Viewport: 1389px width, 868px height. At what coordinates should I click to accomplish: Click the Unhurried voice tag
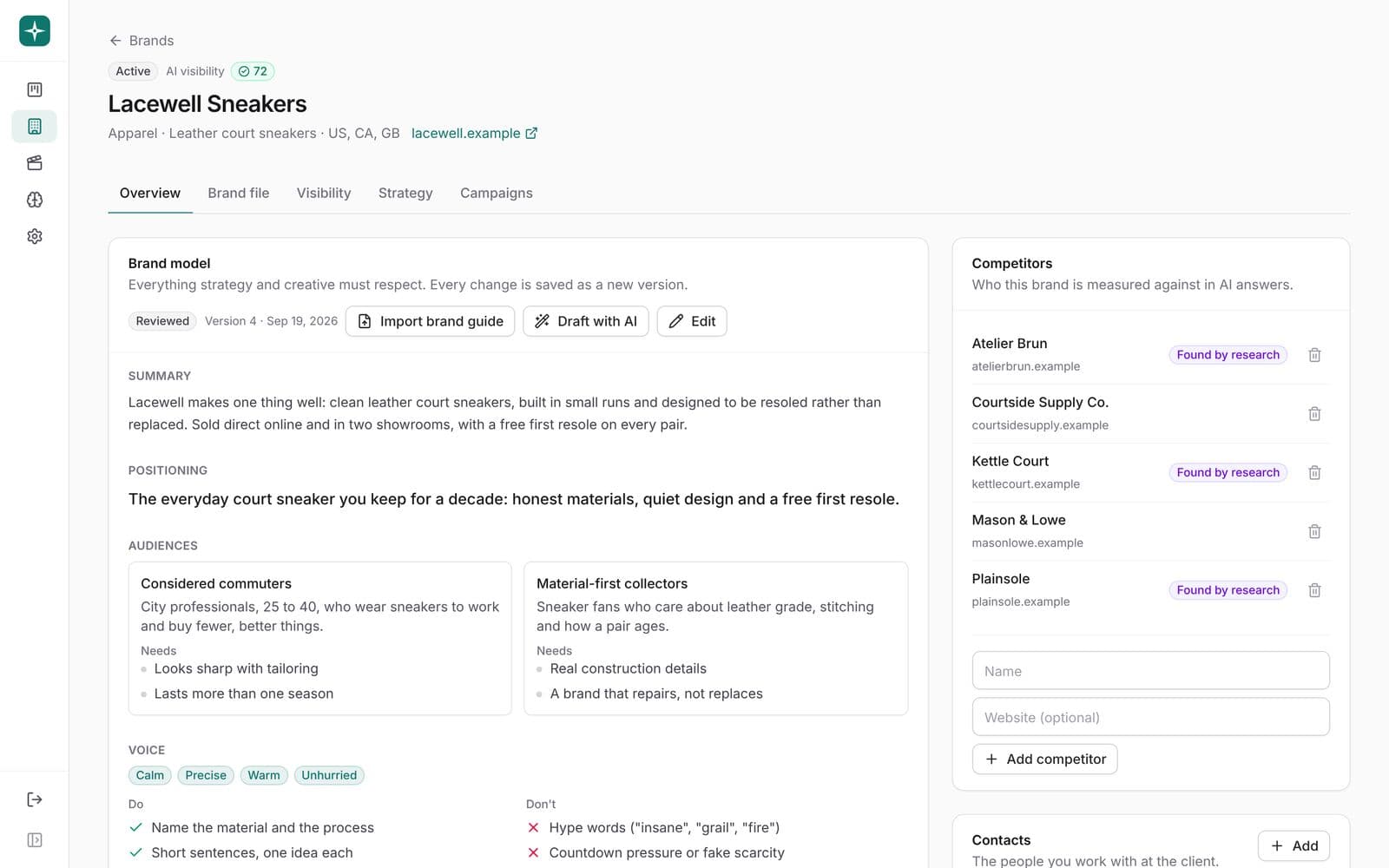[329, 775]
